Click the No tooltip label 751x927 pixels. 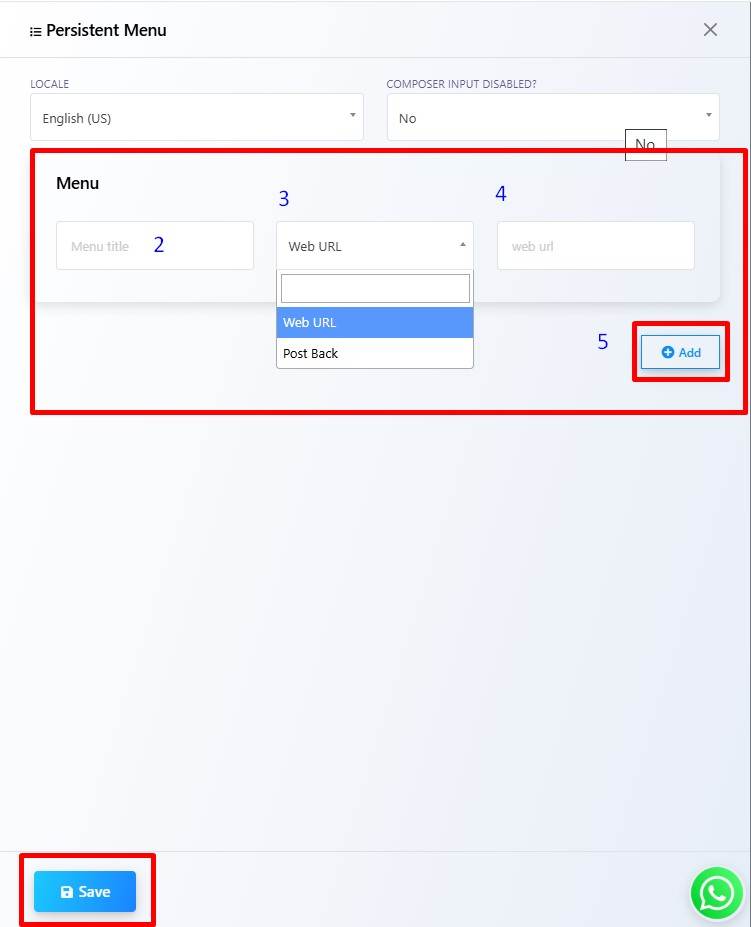[645, 144]
